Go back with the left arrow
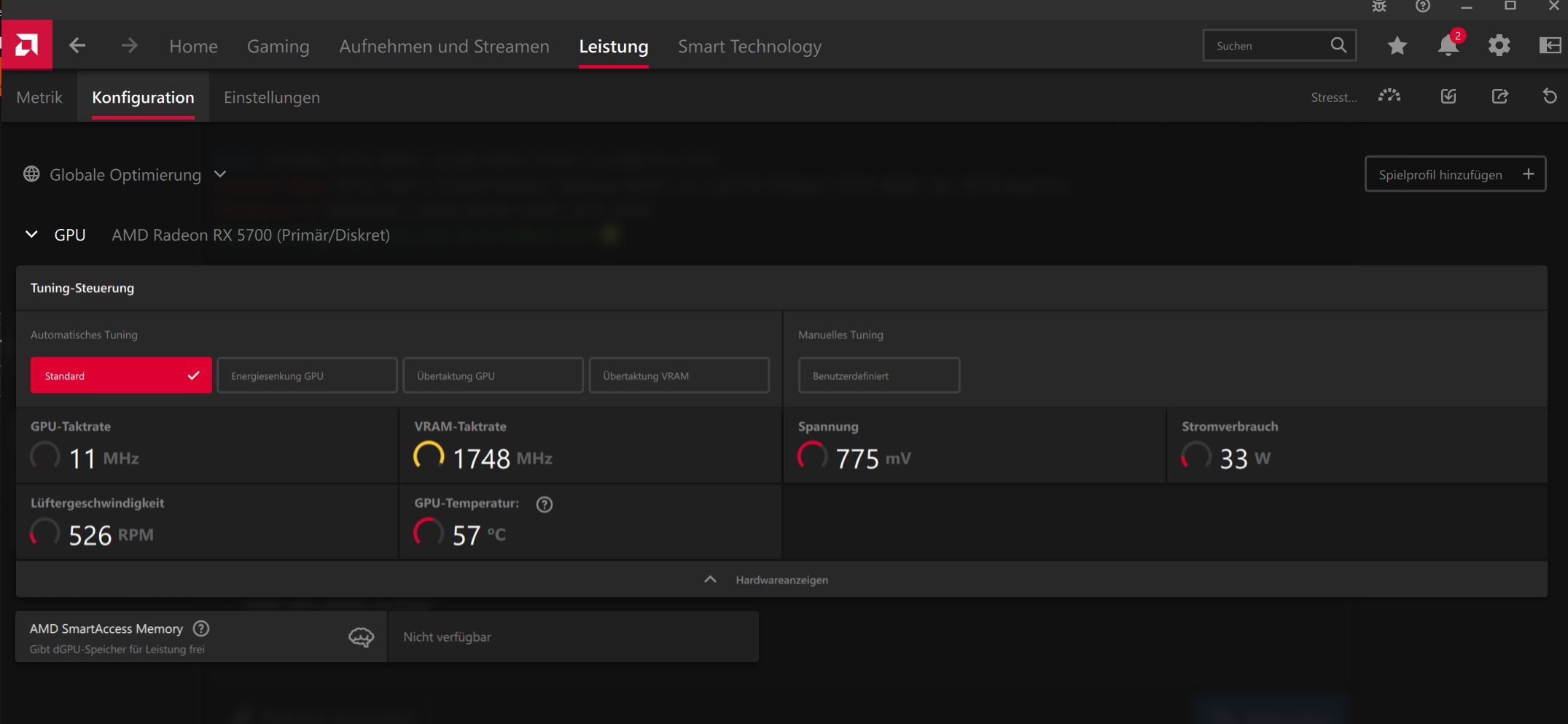 point(77,46)
